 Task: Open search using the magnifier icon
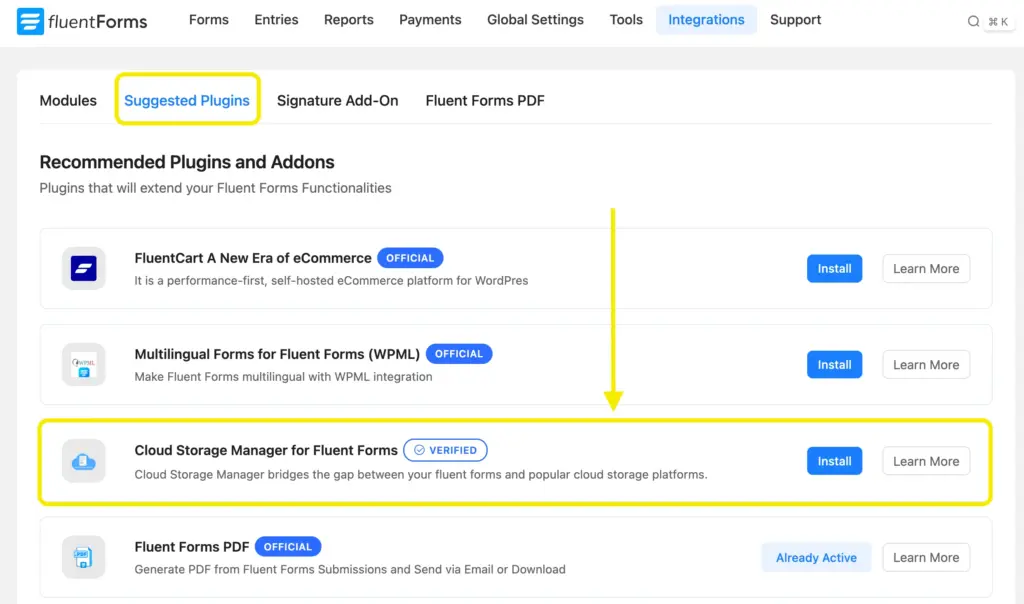tap(974, 20)
